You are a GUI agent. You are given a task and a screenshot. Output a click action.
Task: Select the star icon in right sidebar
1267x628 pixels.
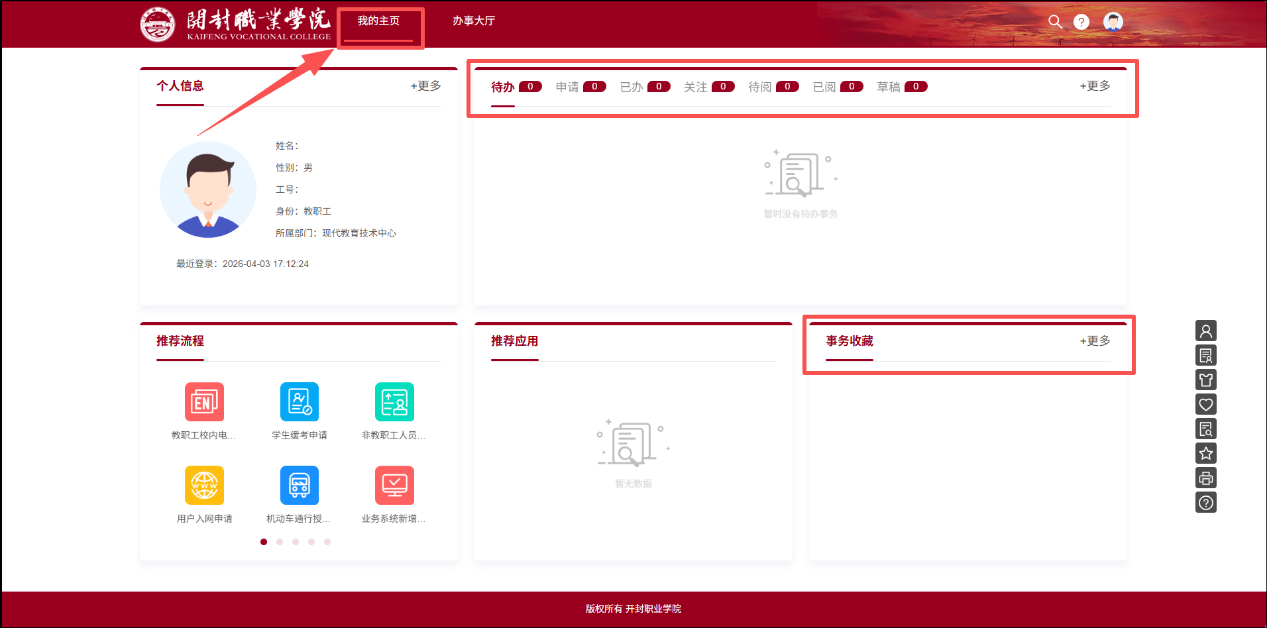pyautogui.click(x=1206, y=453)
